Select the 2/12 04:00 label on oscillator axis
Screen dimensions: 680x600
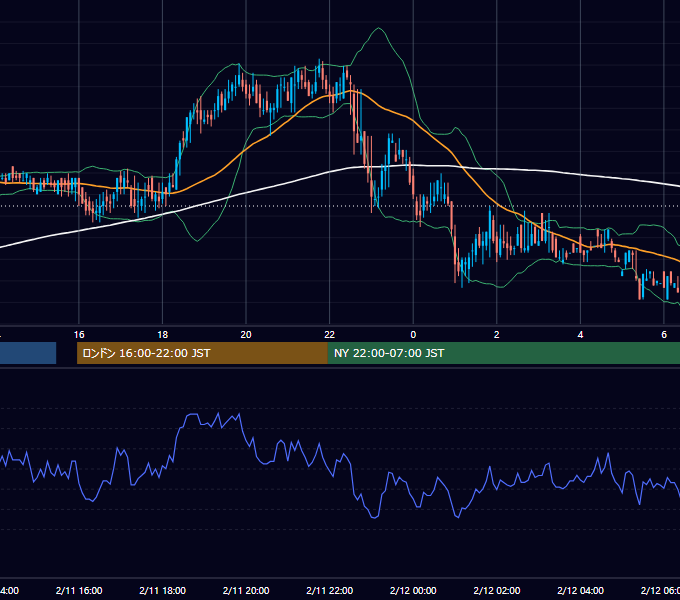pyautogui.click(x=580, y=590)
